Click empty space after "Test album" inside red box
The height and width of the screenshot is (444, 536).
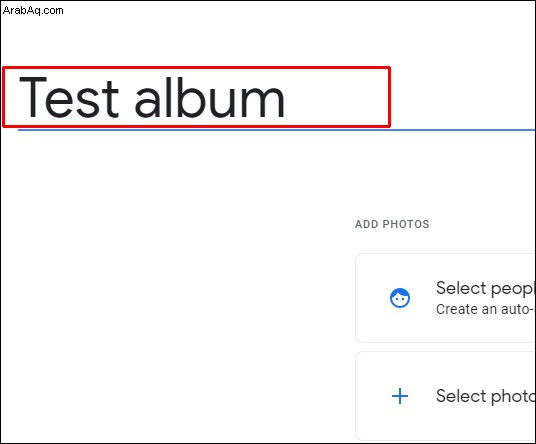tap(337, 97)
